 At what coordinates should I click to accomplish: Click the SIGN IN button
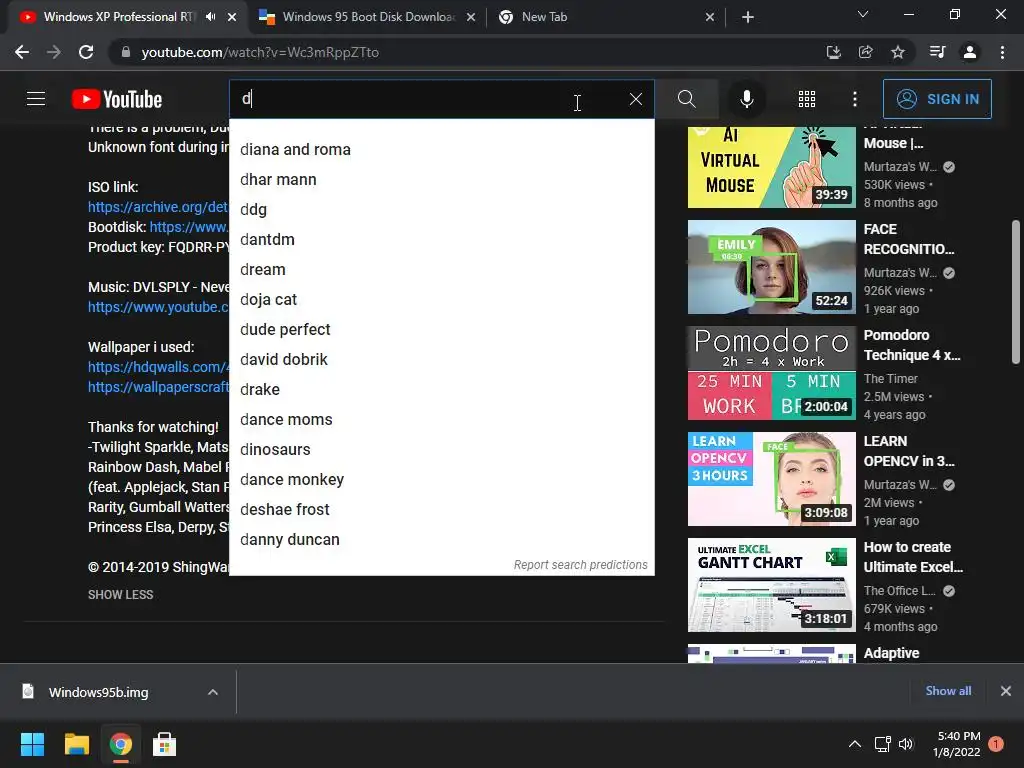coord(937,99)
